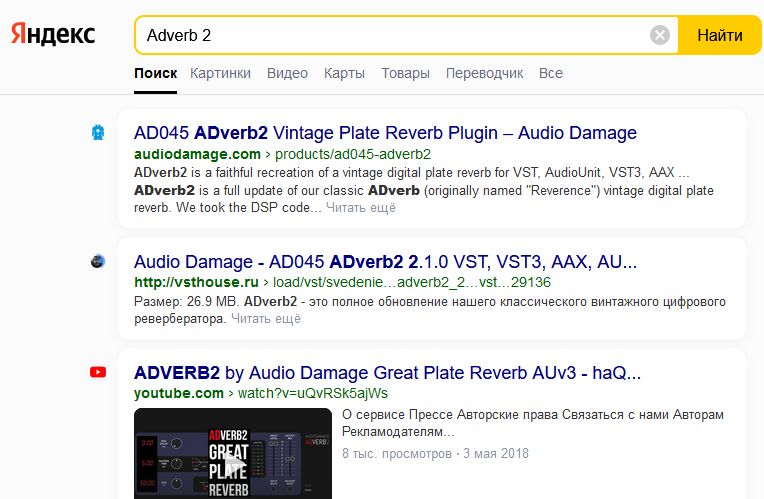Open the http://vsthouse.ru domain link
Viewport: 764px width, 499px height.
pos(196,283)
